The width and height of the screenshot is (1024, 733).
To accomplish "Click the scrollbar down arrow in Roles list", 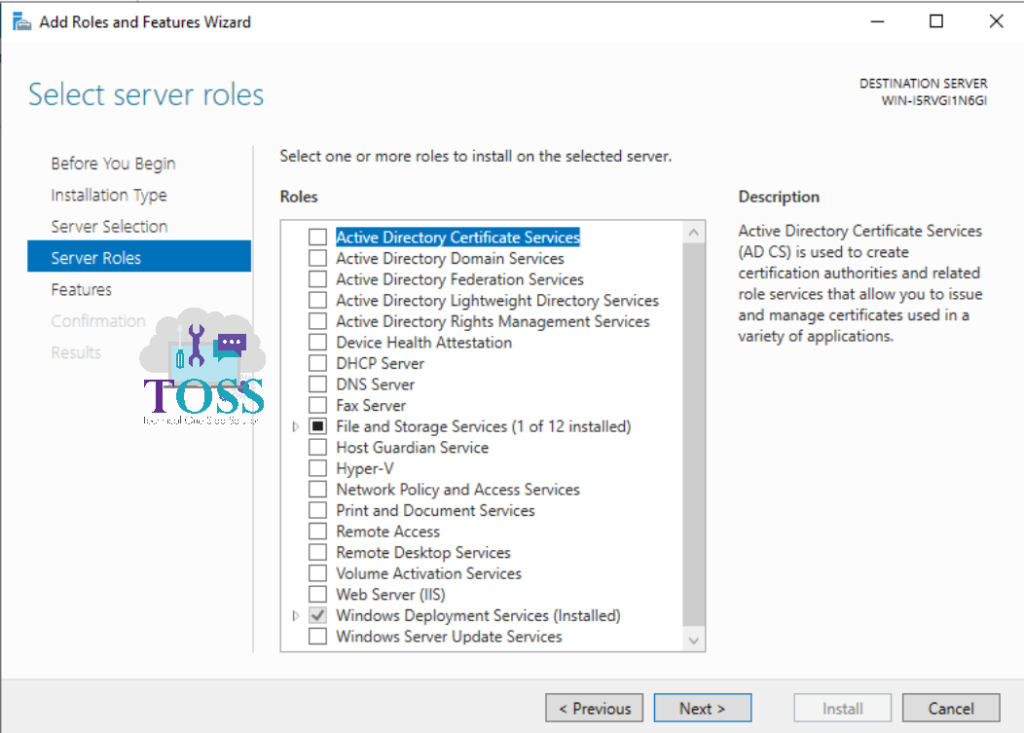I will tap(693, 641).
